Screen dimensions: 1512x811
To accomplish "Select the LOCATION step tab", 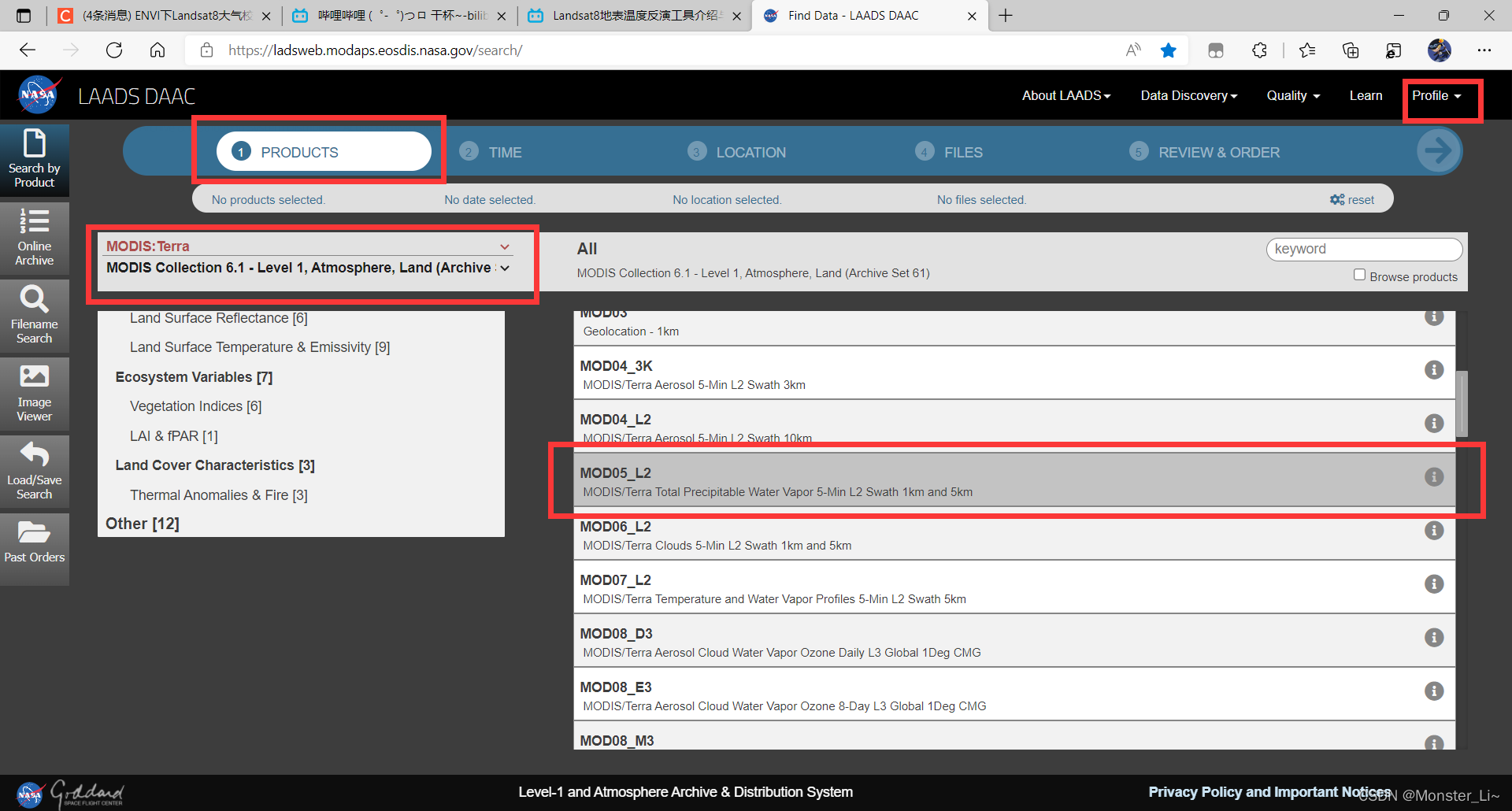I will click(x=736, y=152).
